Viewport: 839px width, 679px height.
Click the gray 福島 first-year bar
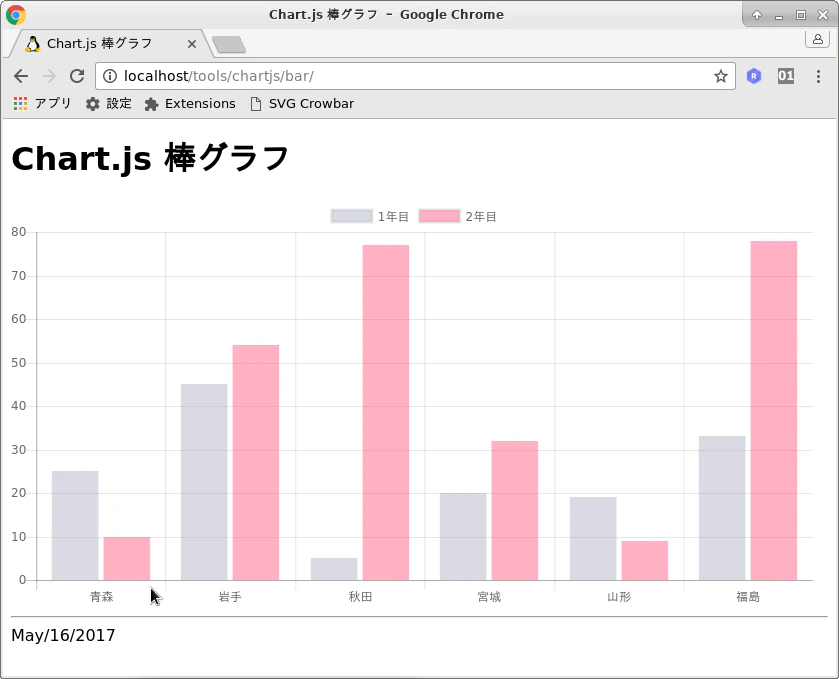722,508
